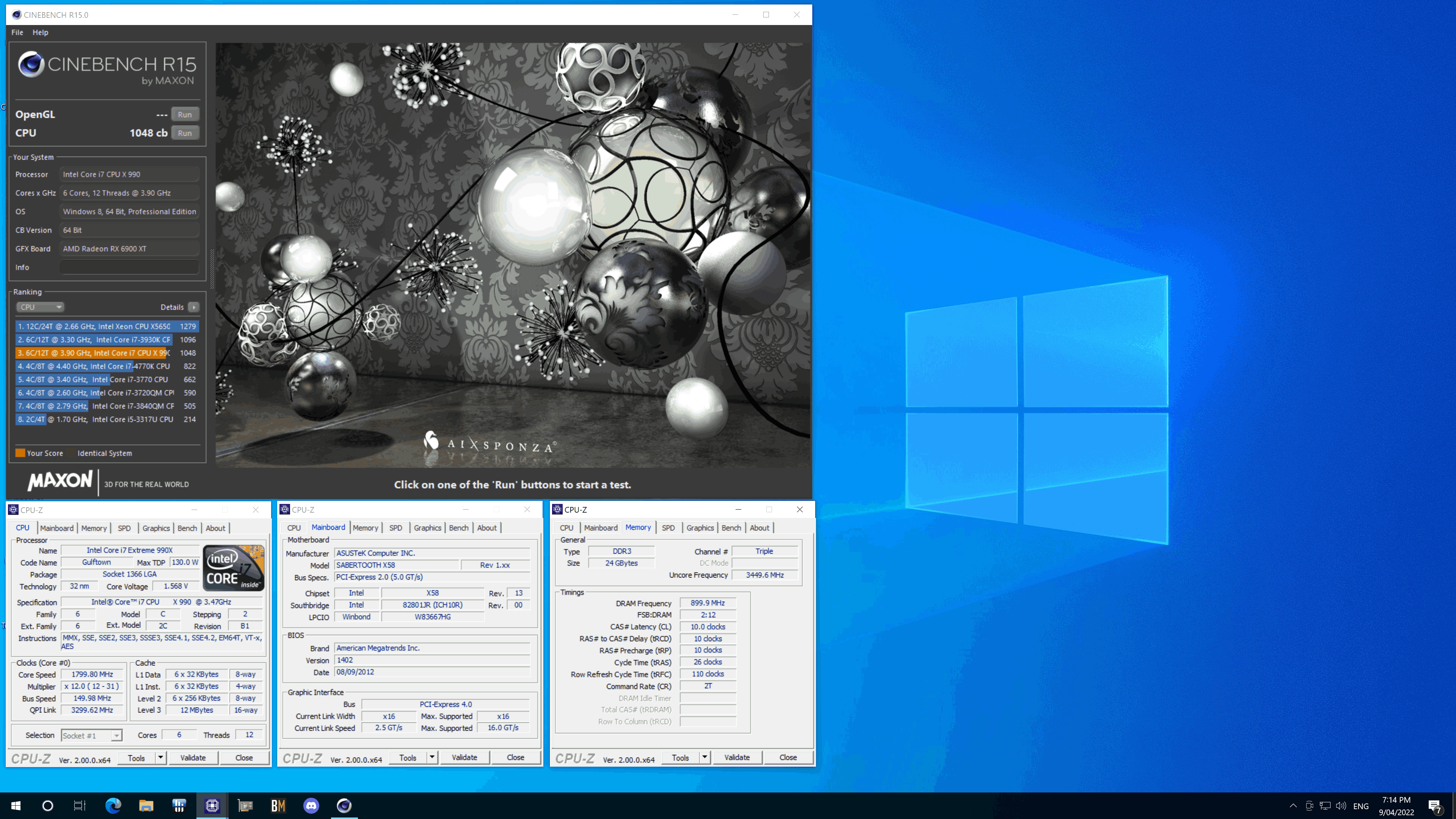The image size is (1456, 819).
Task: Expand Tools dropdown arrow in middle CPU-Z
Action: coord(432,758)
